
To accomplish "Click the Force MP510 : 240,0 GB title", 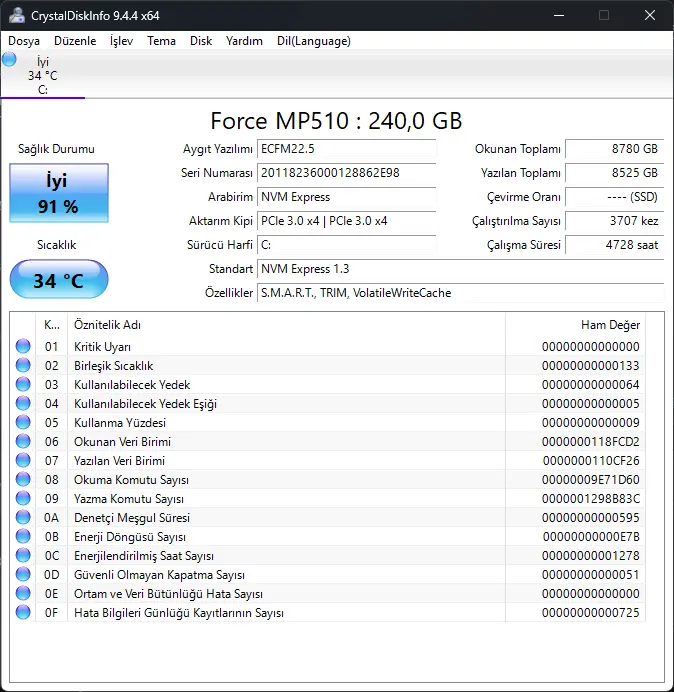I will click(336, 121).
